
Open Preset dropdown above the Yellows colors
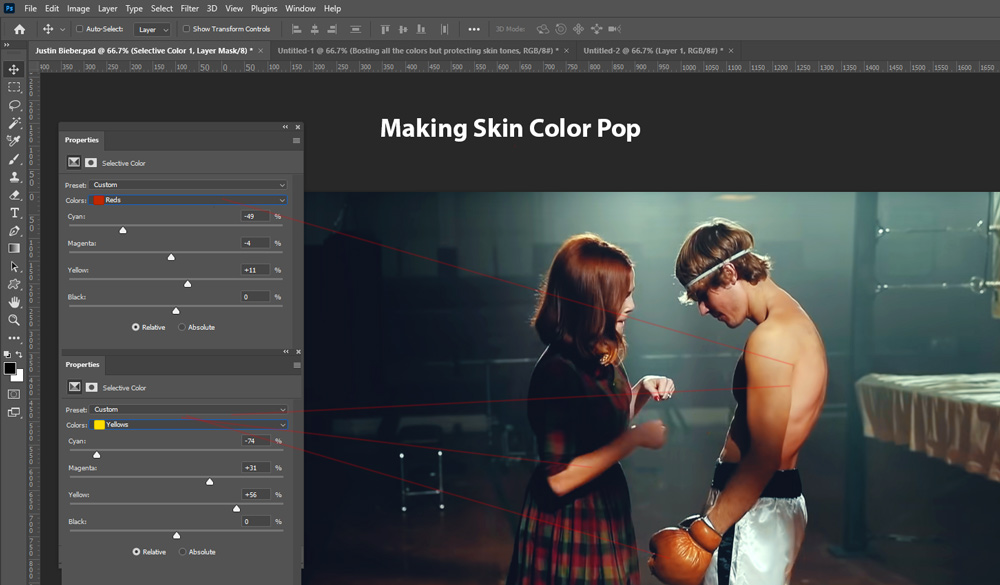click(189, 410)
